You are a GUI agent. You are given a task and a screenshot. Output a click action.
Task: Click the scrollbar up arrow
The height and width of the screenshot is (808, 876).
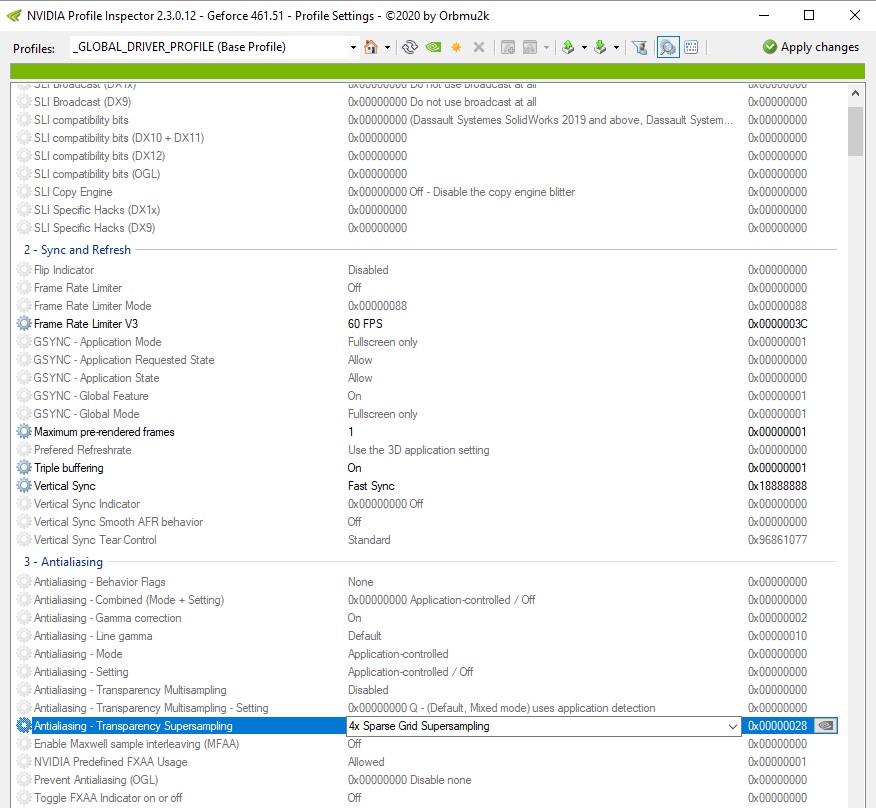pyautogui.click(x=855, y=93)
